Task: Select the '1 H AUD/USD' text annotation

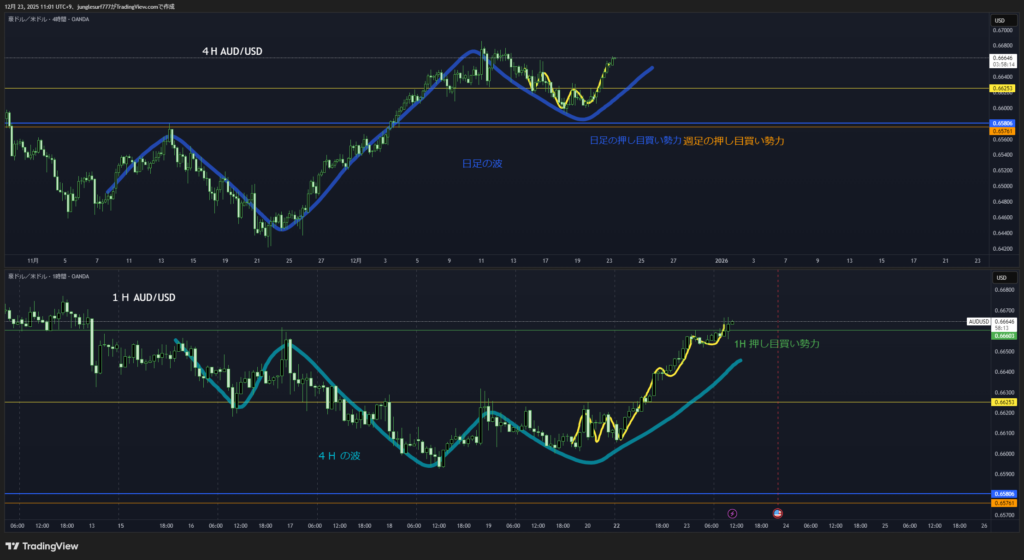Action: [144, 297]
